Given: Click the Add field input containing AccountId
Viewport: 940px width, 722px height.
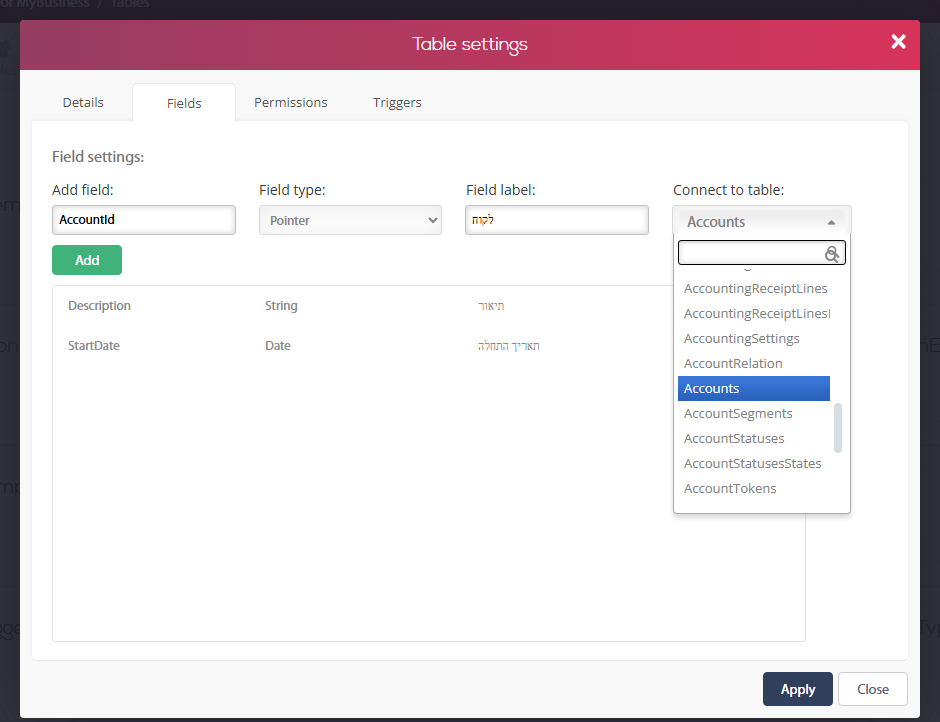Looking at the screenshot, I should pyautogui.click(x=144, y=220).
